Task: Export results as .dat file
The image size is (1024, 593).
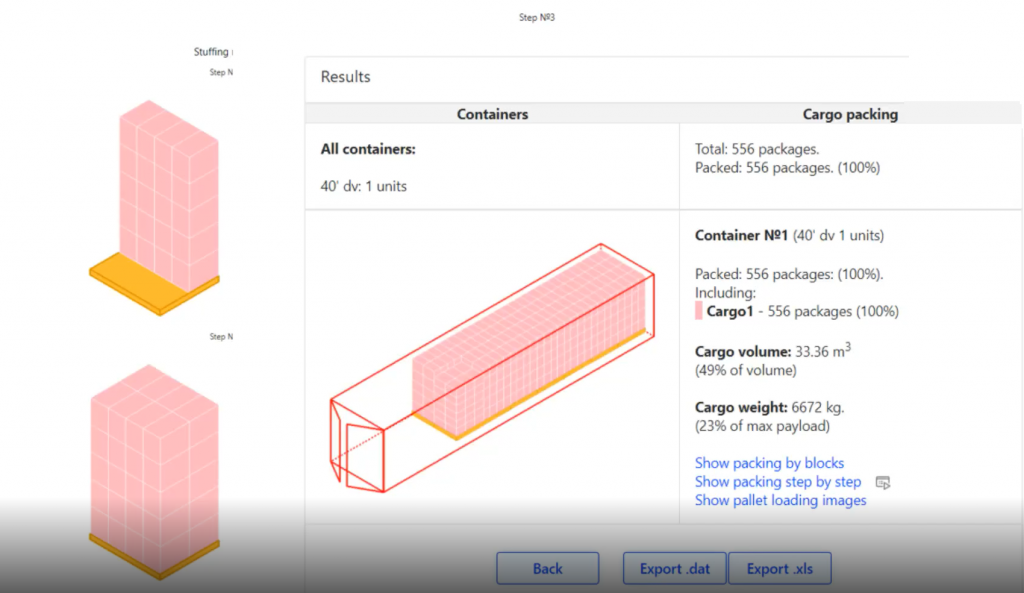Action: pos(675,568)
